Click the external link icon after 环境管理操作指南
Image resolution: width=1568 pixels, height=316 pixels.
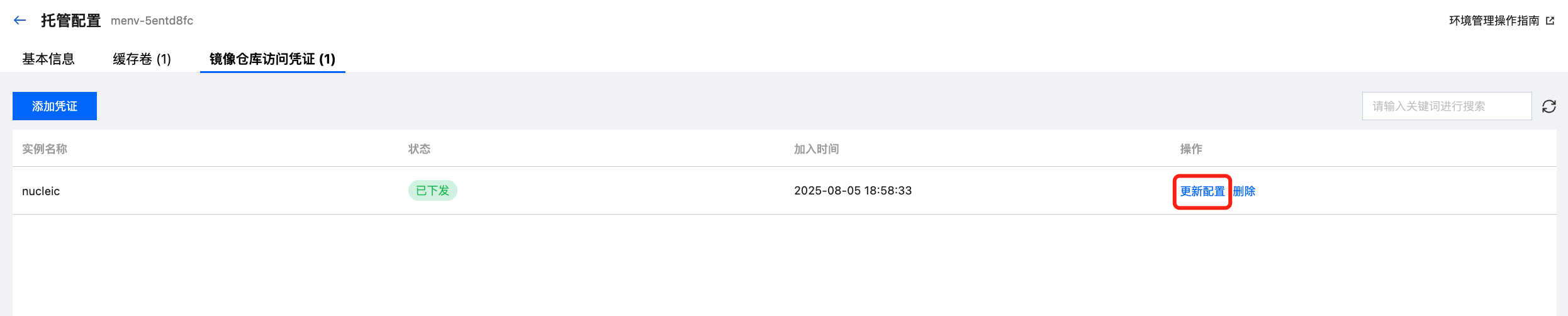[1550, 21]
